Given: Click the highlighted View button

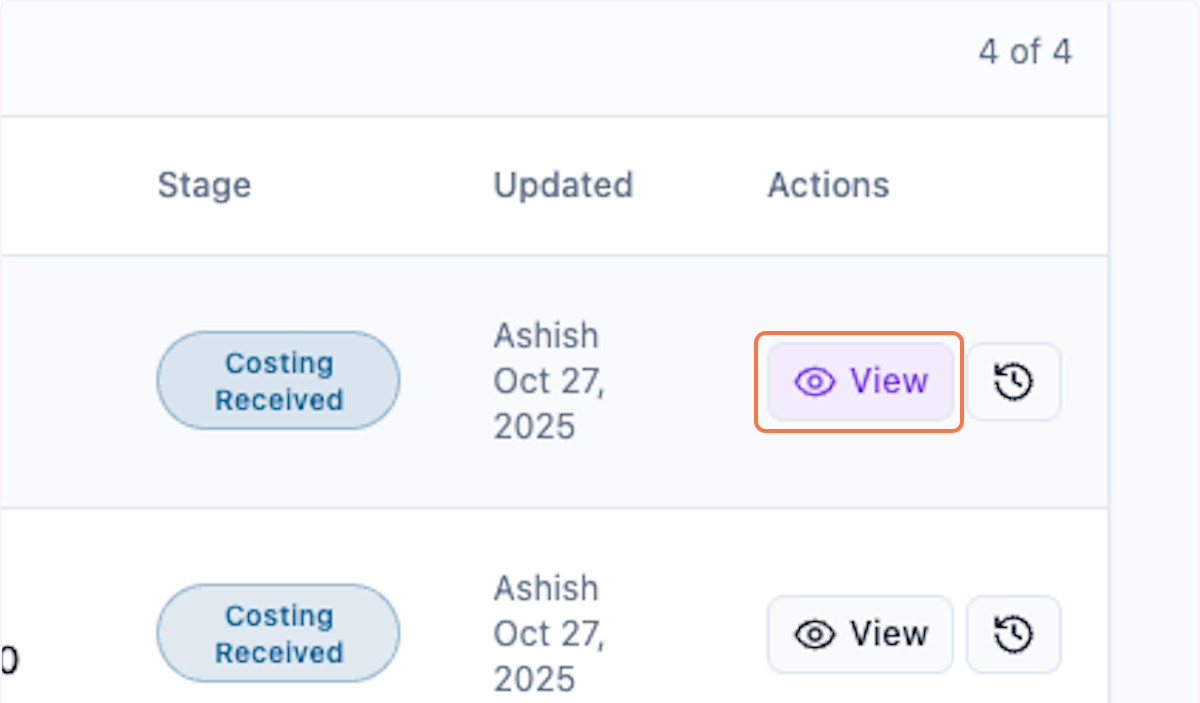Looking at the screenshot, I should click(x=860, y=381).
